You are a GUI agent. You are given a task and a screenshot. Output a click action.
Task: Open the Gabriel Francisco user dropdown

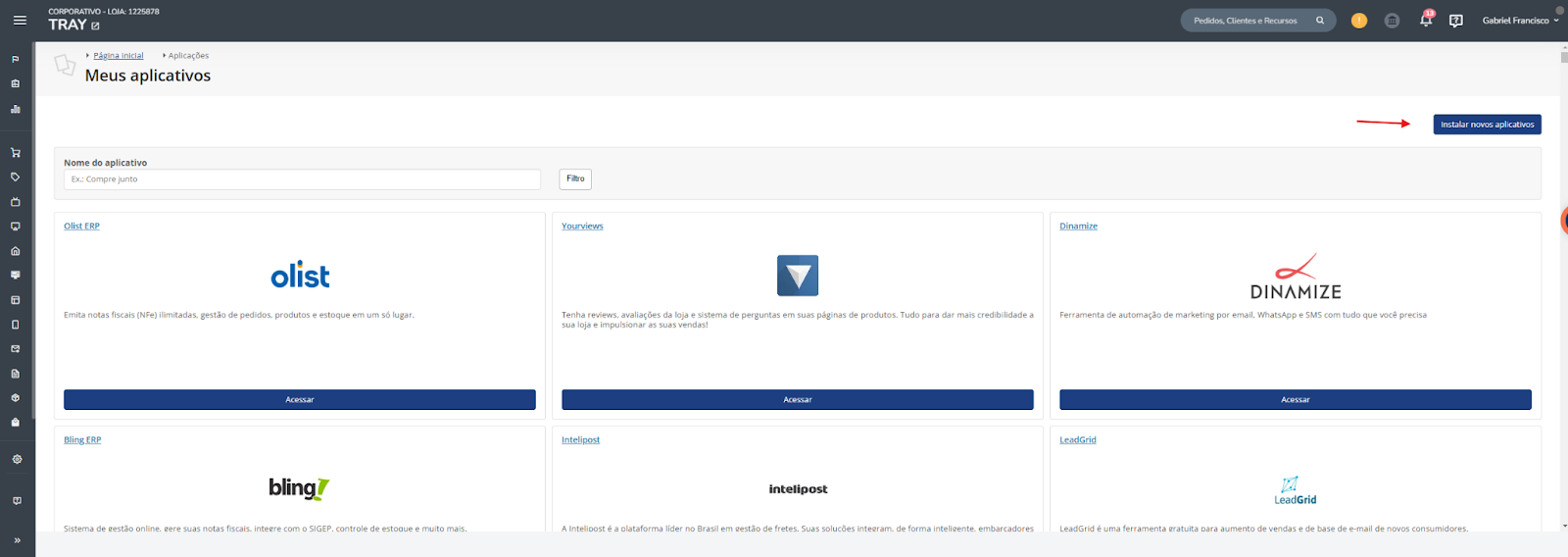tap(1520, 21)
